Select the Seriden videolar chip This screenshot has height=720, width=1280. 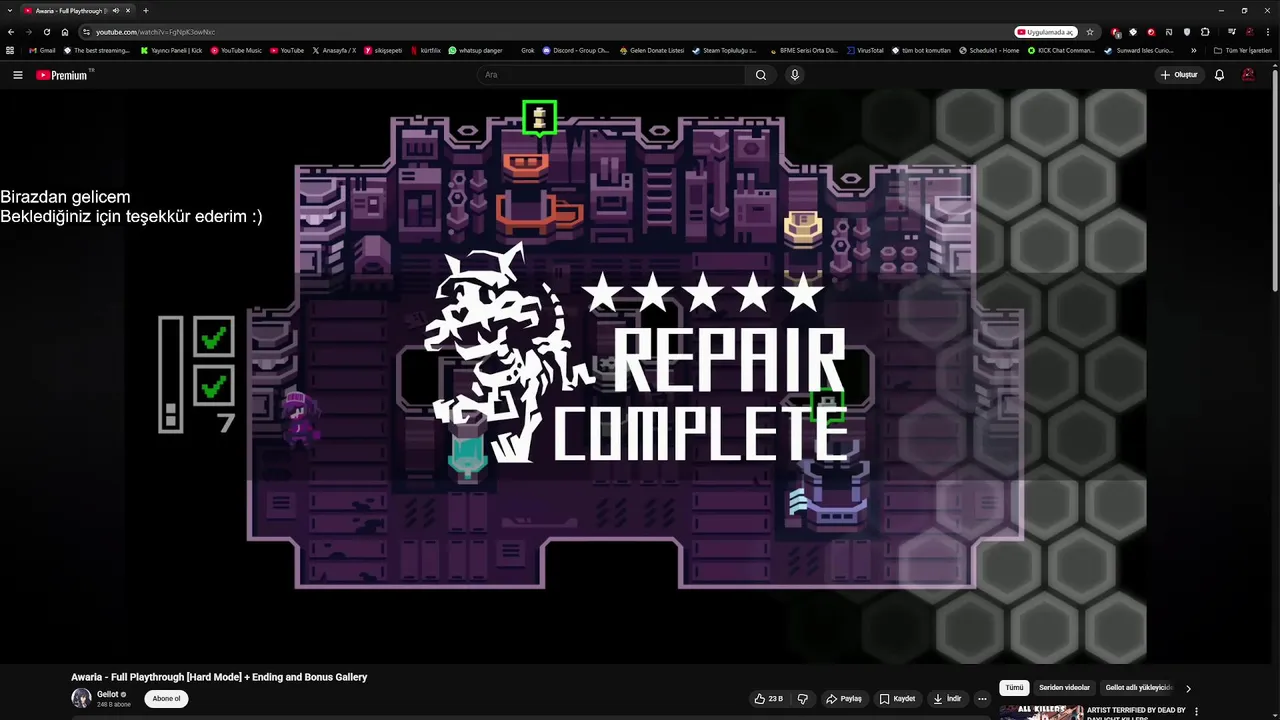pos(1064,688)
